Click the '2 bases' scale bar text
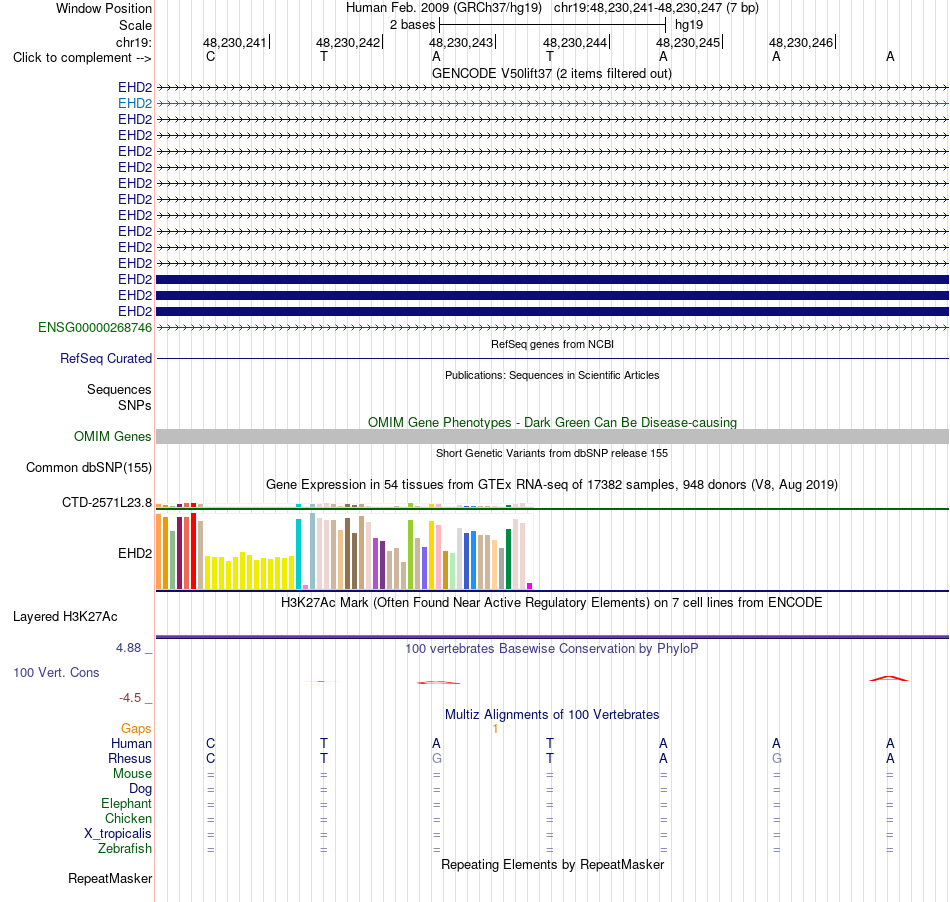The image size is (950, 902). [x=412, y=25]
